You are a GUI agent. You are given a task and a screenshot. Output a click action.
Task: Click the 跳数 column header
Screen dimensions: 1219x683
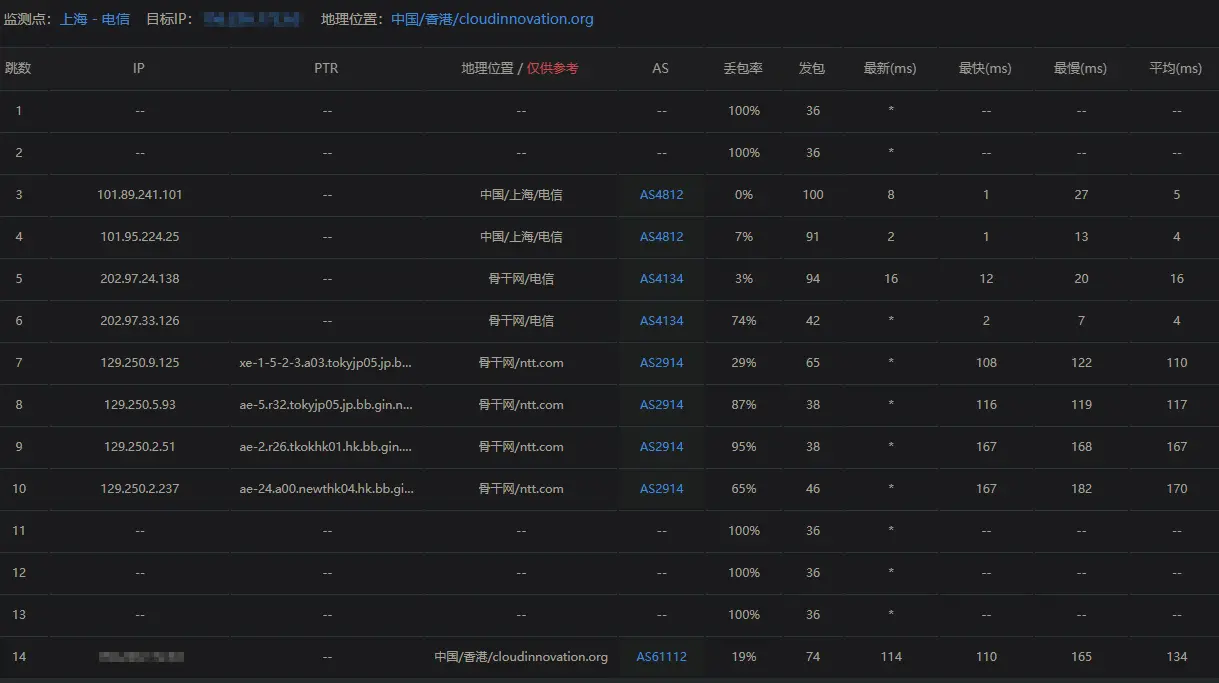pos(18,69)
